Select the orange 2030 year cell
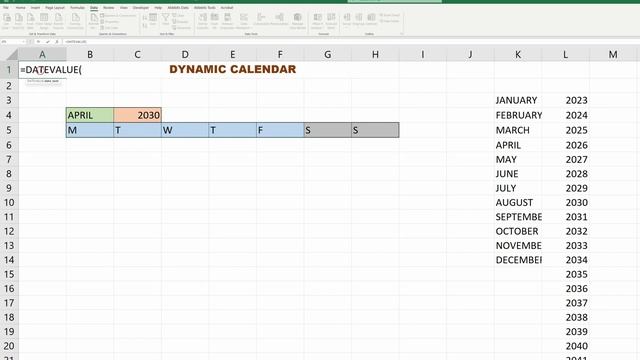Screen dimensions: 640x360 138,115
